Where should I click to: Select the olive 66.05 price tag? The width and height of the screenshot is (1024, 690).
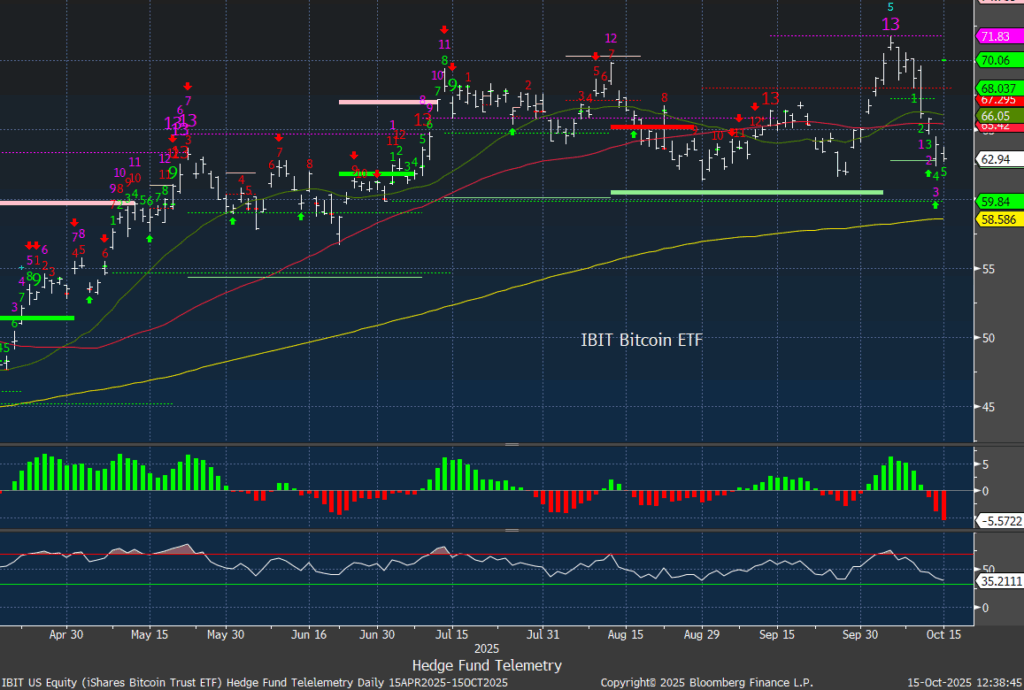[996, 116]
